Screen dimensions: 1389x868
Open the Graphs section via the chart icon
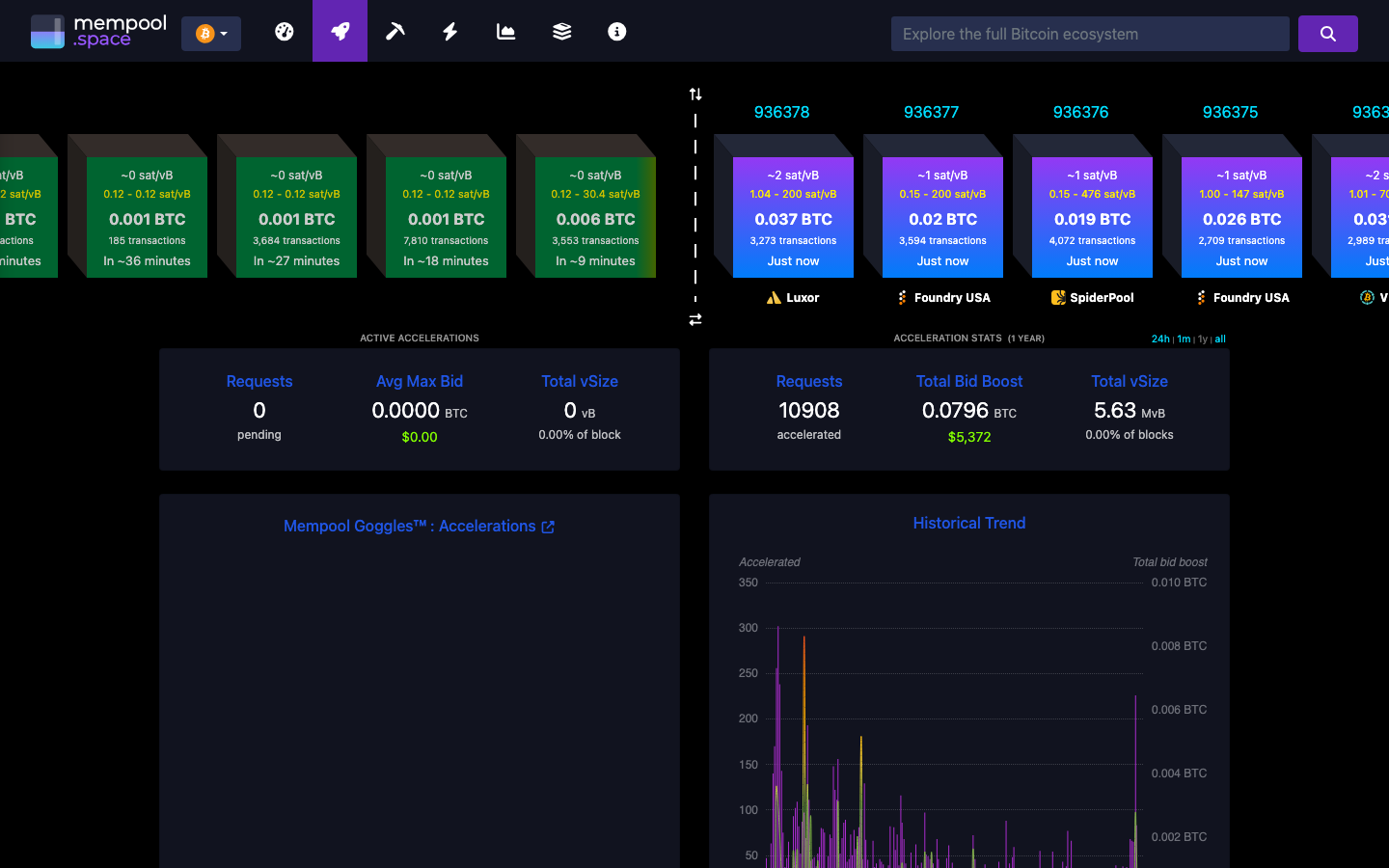(x=505, y=31)
